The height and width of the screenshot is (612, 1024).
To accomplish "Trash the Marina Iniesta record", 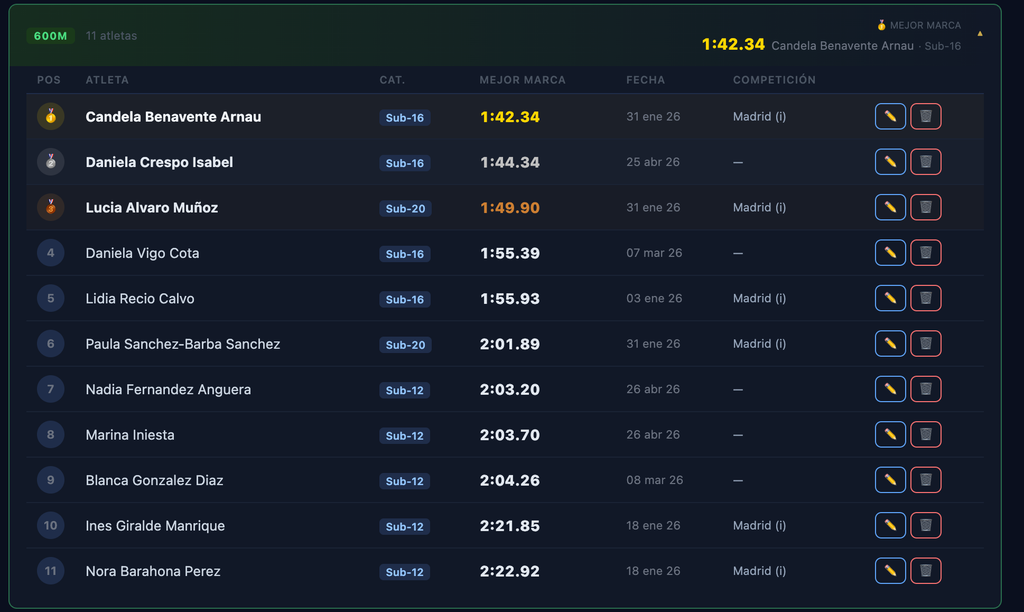I will pos(925,434).
